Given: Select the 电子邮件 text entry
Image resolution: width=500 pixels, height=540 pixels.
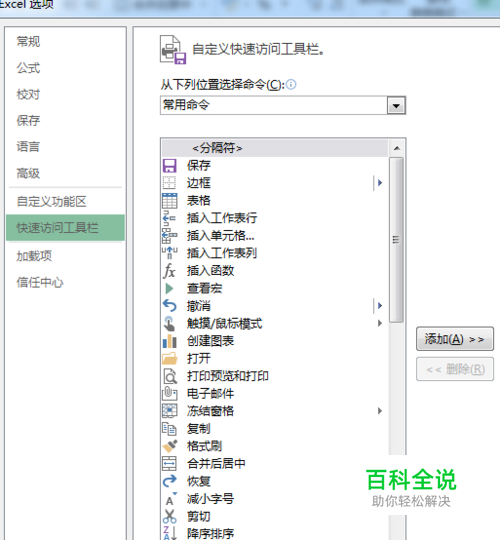Looking at the screenshot, I should click(x=210, y=393).
